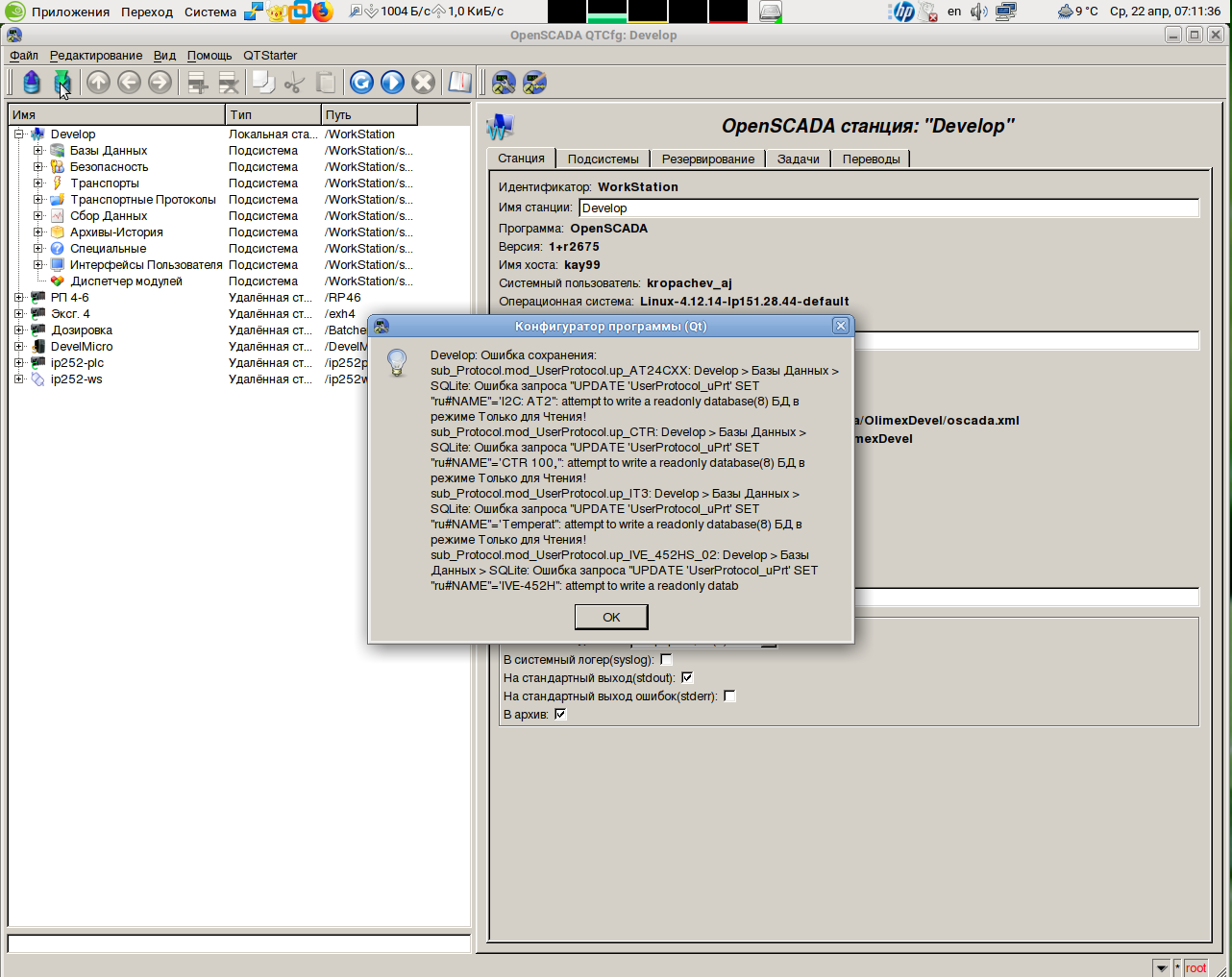This screenshot has width=1232, height=977.
Task: Click the Имя станции input field
Action: tap(888, 208)
